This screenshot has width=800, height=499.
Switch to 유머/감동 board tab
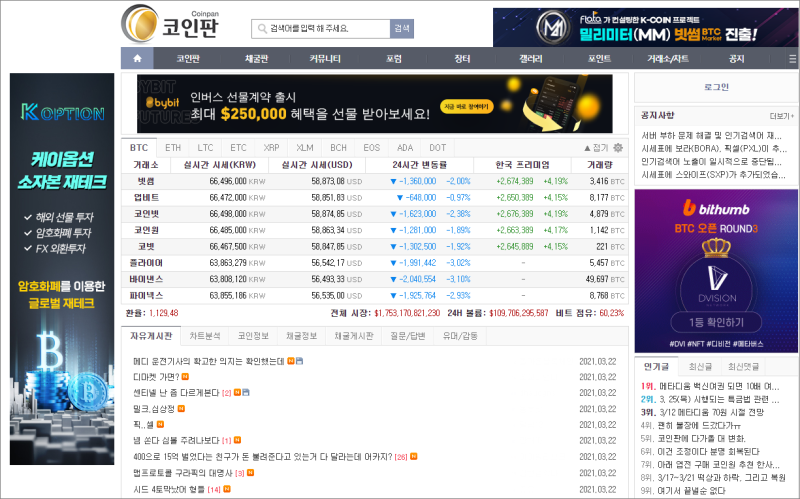[x=460, y=336]
